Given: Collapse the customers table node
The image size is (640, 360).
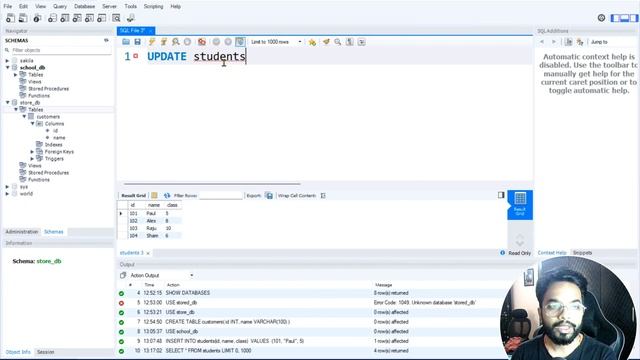Looking at the screenshot, I should click(24, 117).
